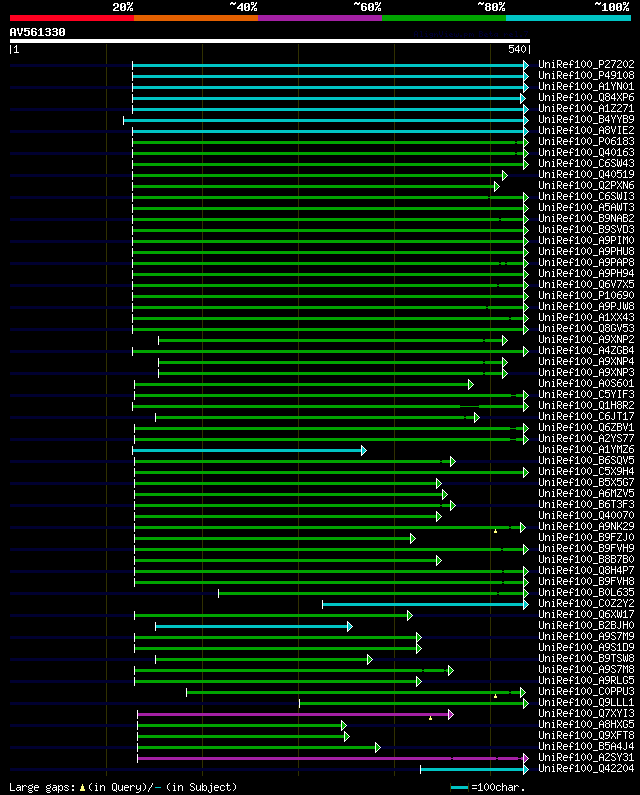The width and height of the screenshot is (640, 795).
Task: Select the green alignment bar for UniRef100_Q9LLL1
Action: coord(414,704)
